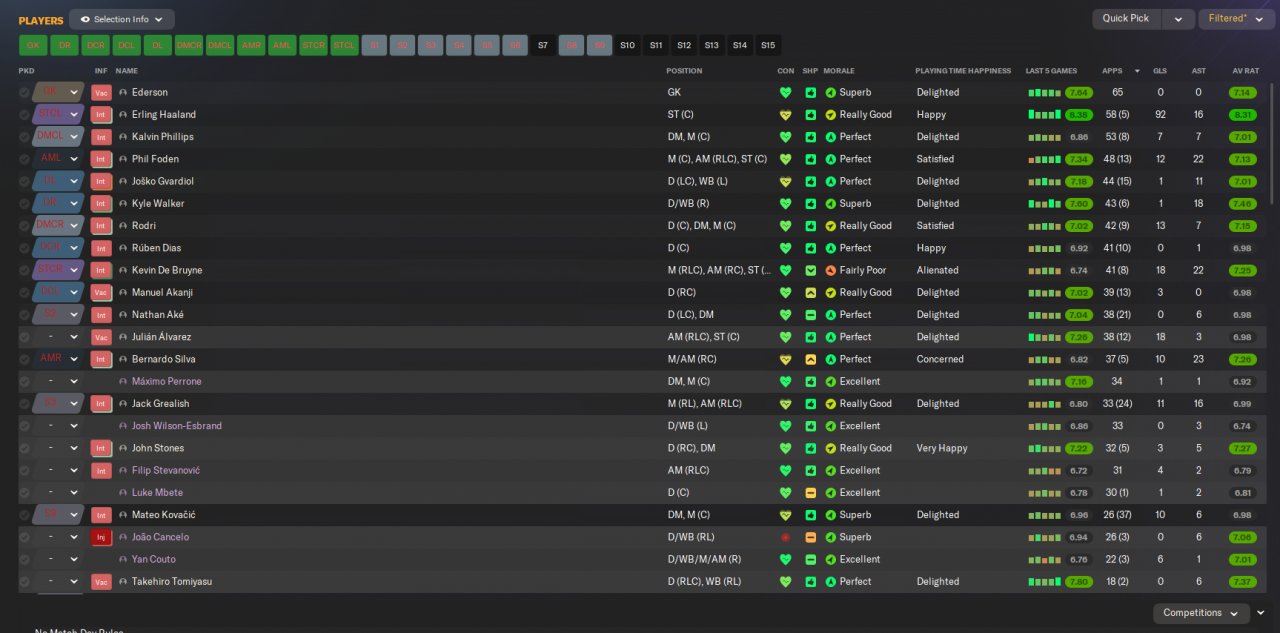This screenshot has width=1280, height=633.
Task: Click the condition heart for Yan Couto
Action: click(785, 560)
